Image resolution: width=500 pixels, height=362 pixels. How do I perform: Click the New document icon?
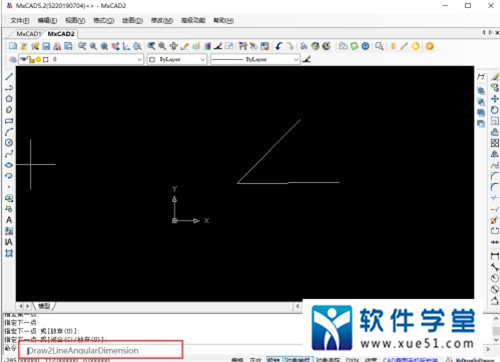[x=13, y=46]
